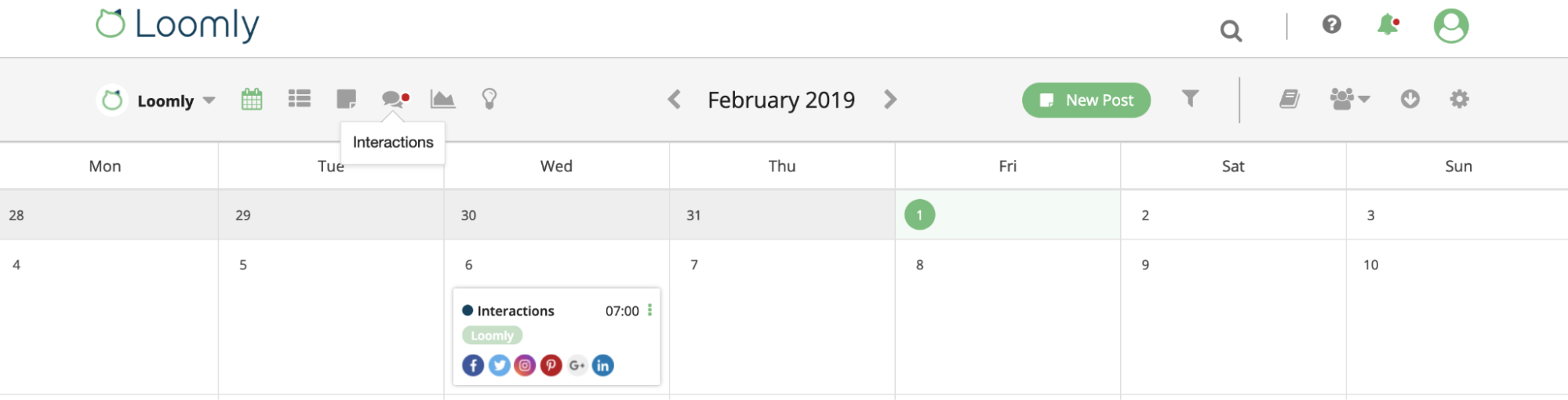This screenshot has height=400, width=1568.
Task: Go to the next month
Action: coord(890,100)
